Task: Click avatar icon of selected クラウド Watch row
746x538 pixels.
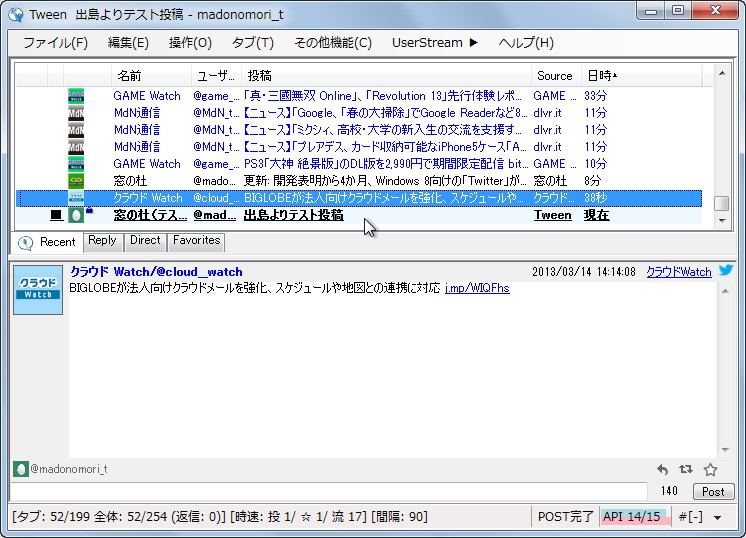Action: 76,198
